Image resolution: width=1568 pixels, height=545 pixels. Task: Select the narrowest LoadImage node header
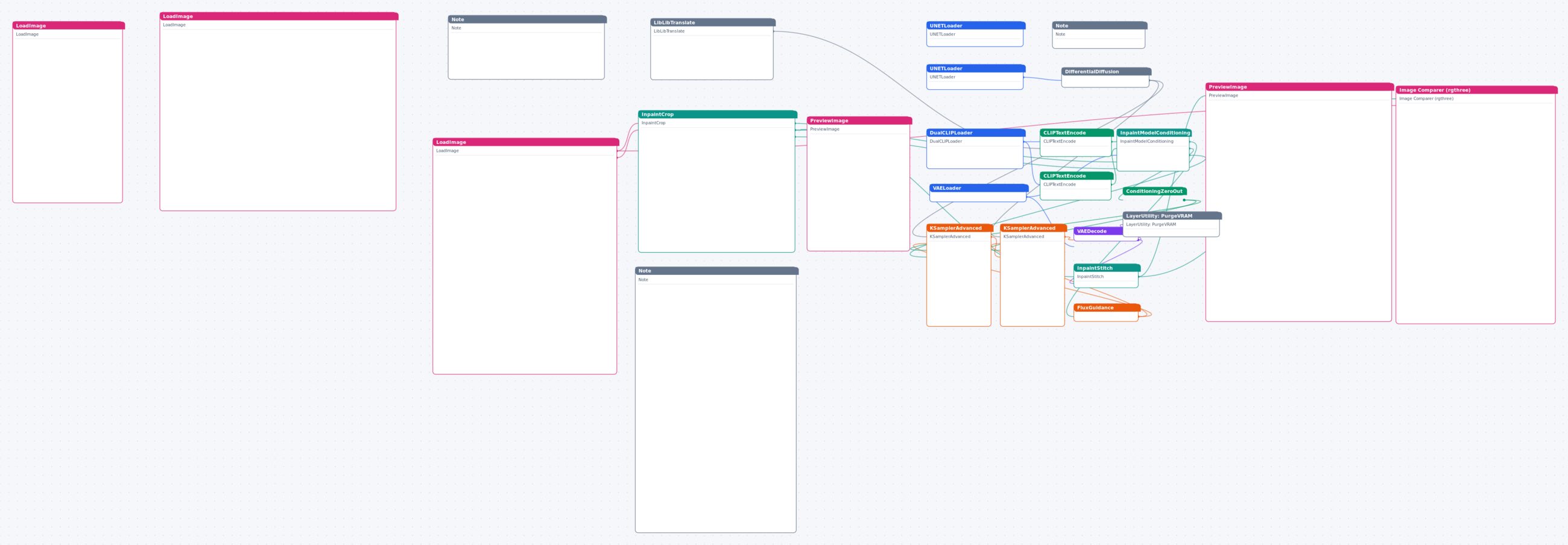pos(68,25)
